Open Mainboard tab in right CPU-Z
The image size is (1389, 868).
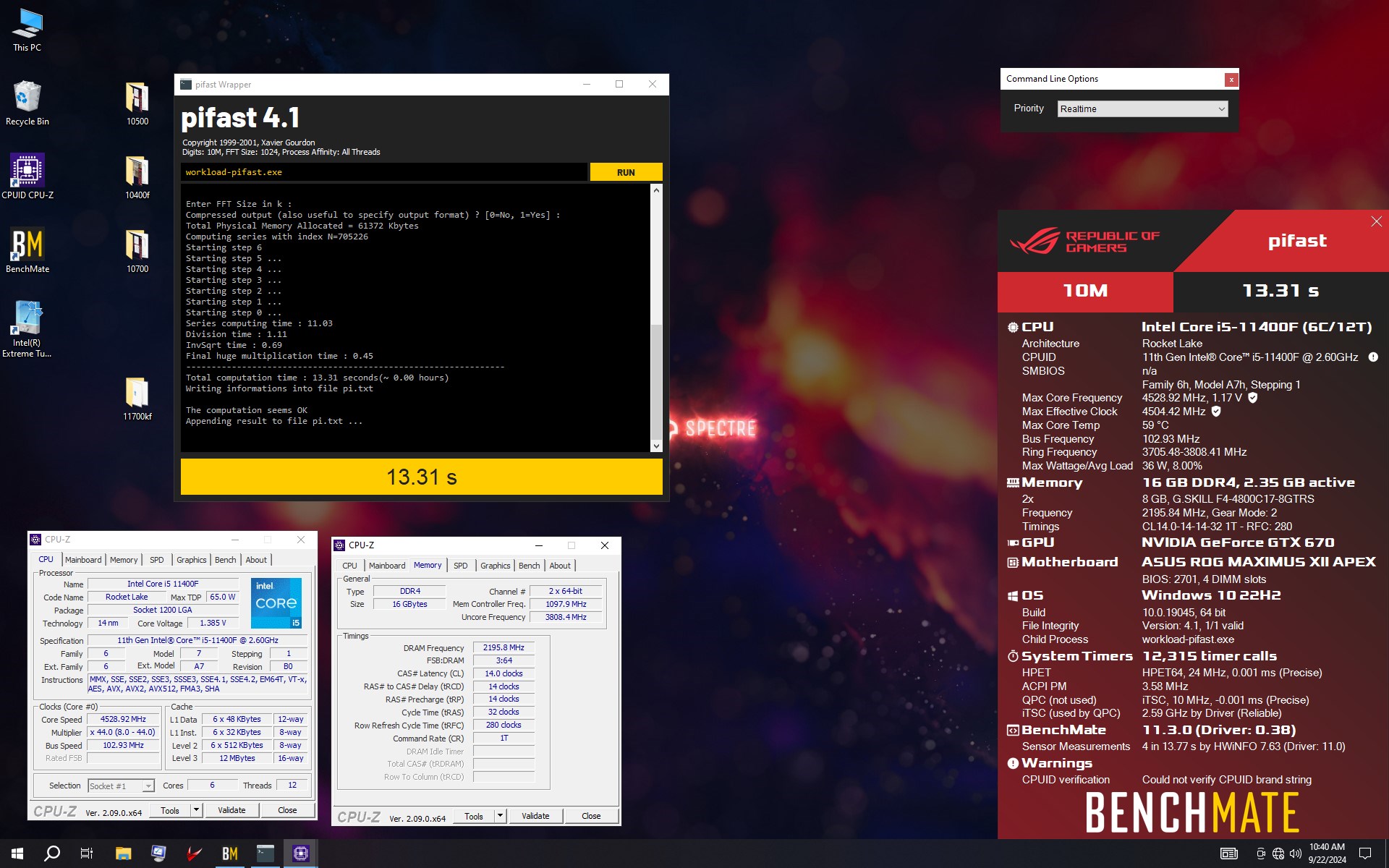(387, 566)
